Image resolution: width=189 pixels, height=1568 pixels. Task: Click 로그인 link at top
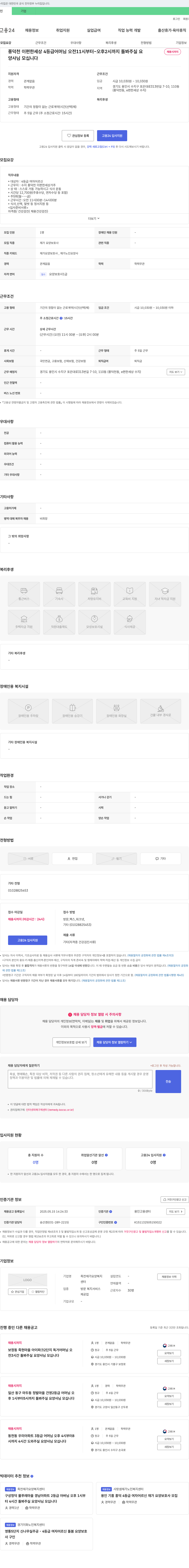(176, 19)
